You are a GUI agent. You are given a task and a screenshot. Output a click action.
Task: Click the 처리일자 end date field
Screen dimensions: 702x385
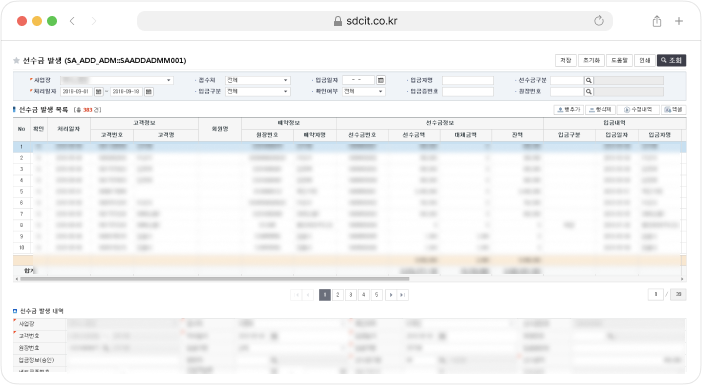click(127, 91)
